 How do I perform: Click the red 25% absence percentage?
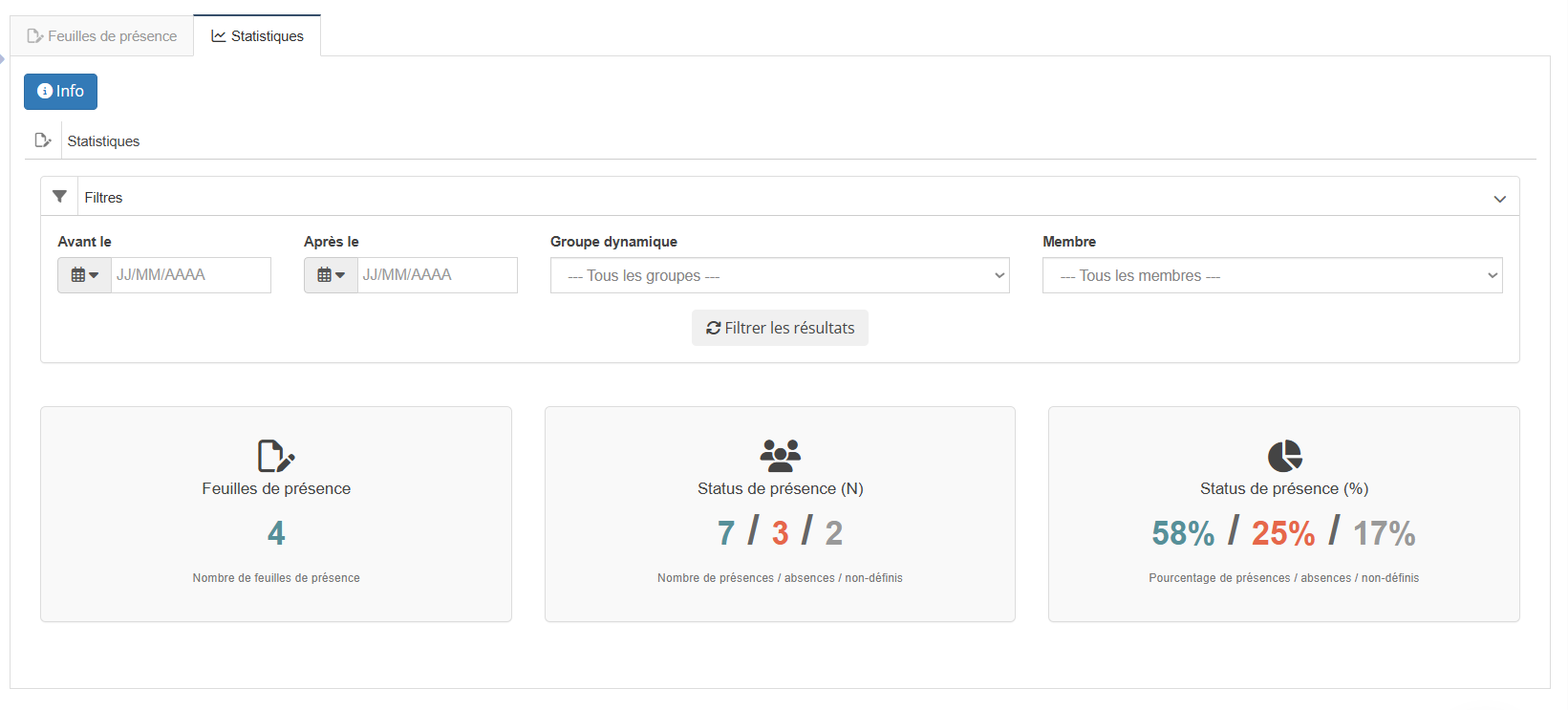pyautogui.click(x=1283, y=533)
